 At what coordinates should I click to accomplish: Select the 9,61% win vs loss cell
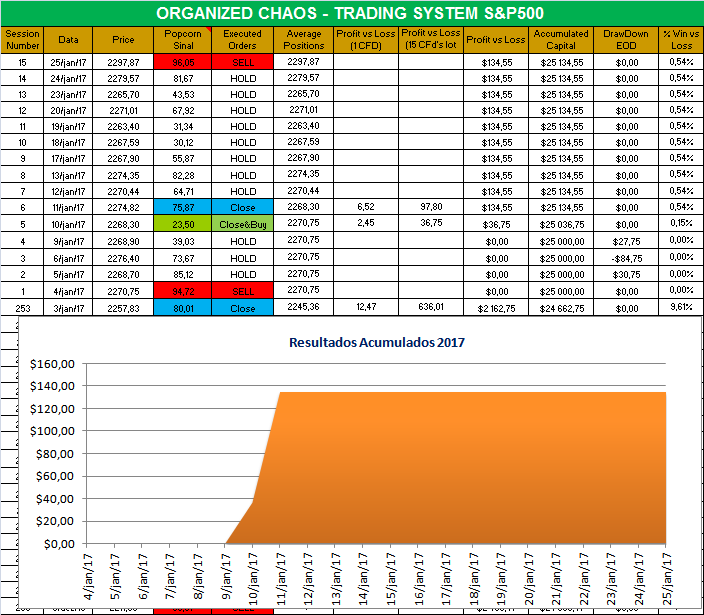pos(681,307)
